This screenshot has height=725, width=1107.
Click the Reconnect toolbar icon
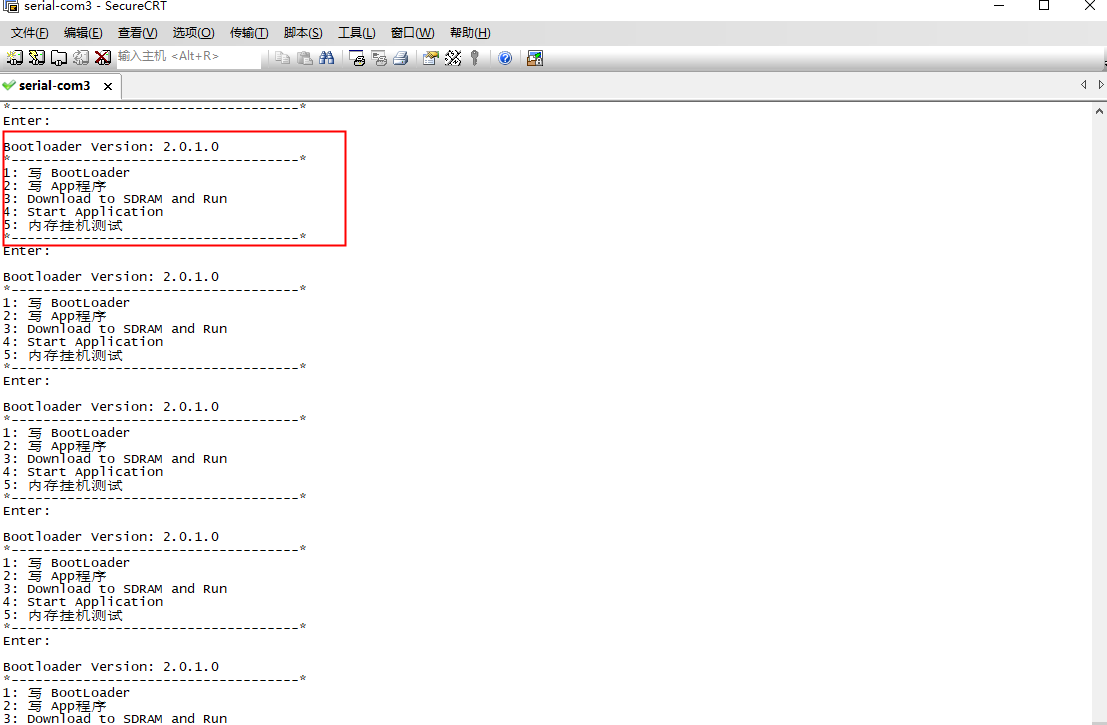(x=81, y=58)
